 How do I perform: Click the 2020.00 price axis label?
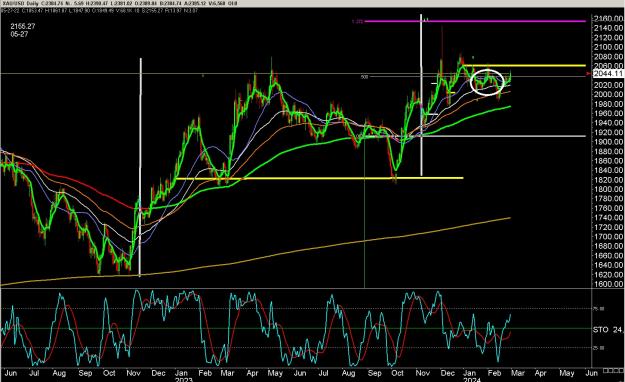608,85
